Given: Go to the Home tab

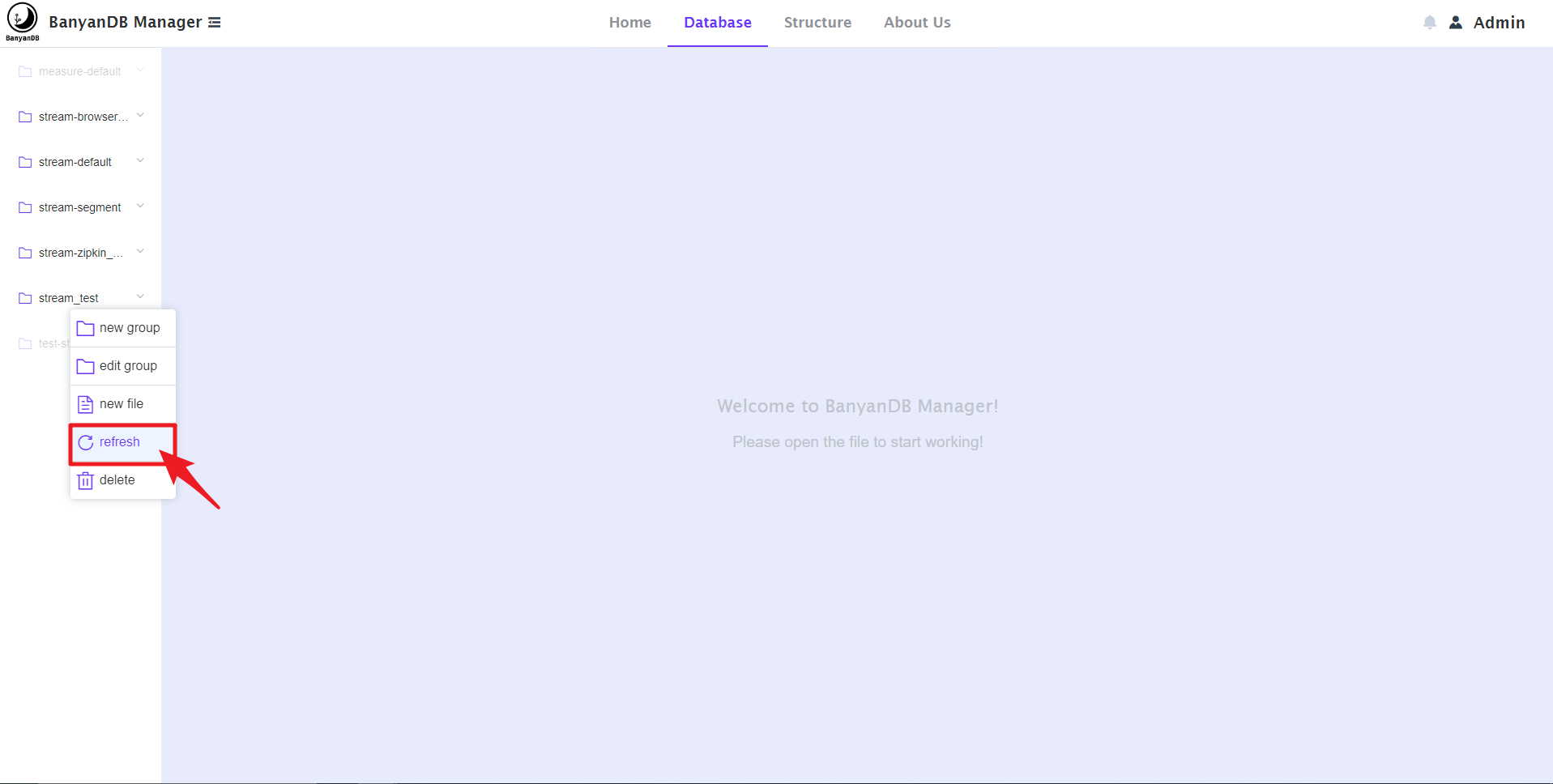Looking at the screenshot, I should [630, 23].
